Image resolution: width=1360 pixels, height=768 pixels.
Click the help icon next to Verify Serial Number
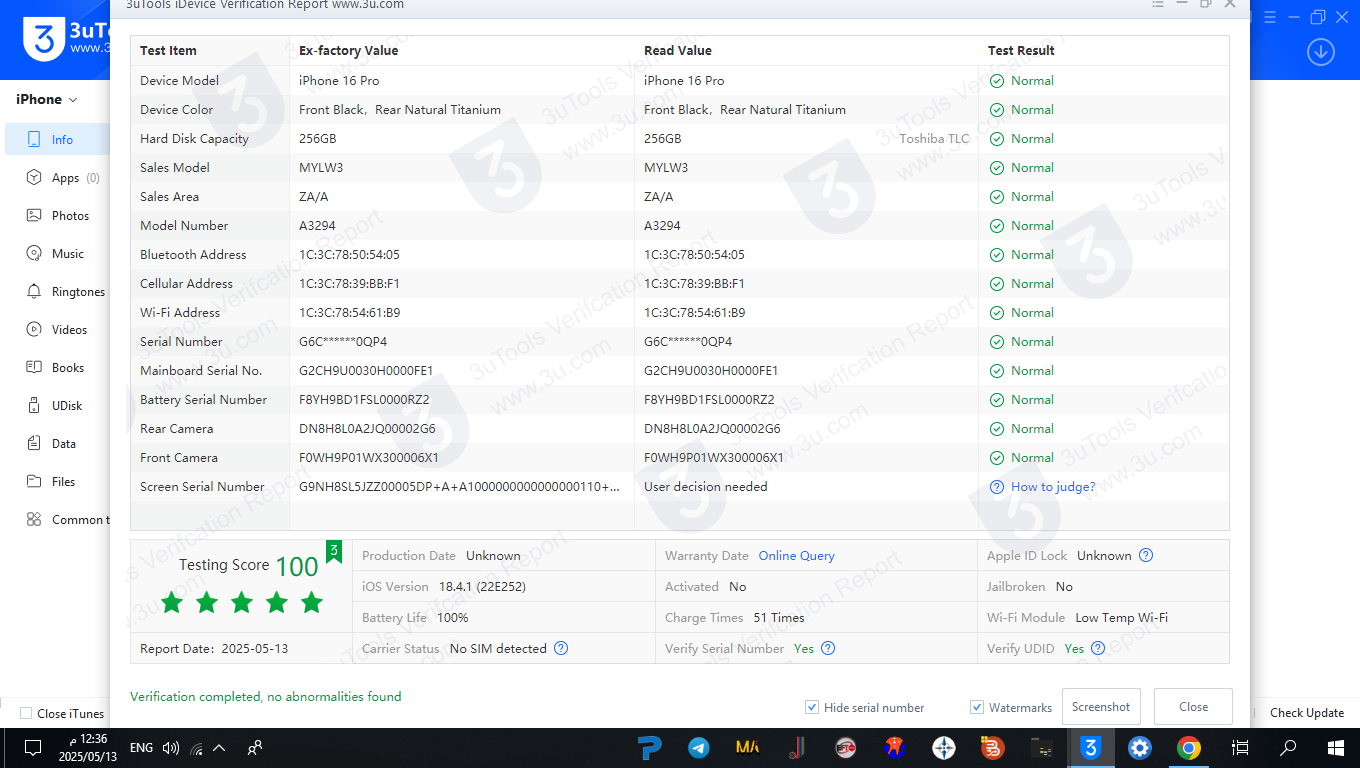tap(828, 649)
